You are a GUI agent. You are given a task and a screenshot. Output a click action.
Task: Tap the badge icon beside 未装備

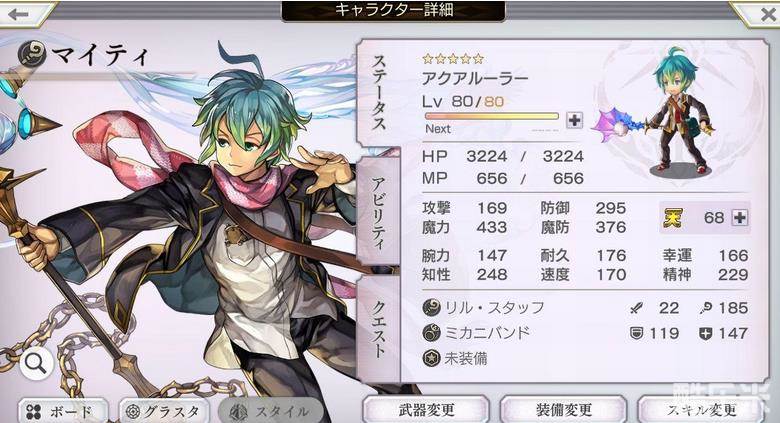431,358
